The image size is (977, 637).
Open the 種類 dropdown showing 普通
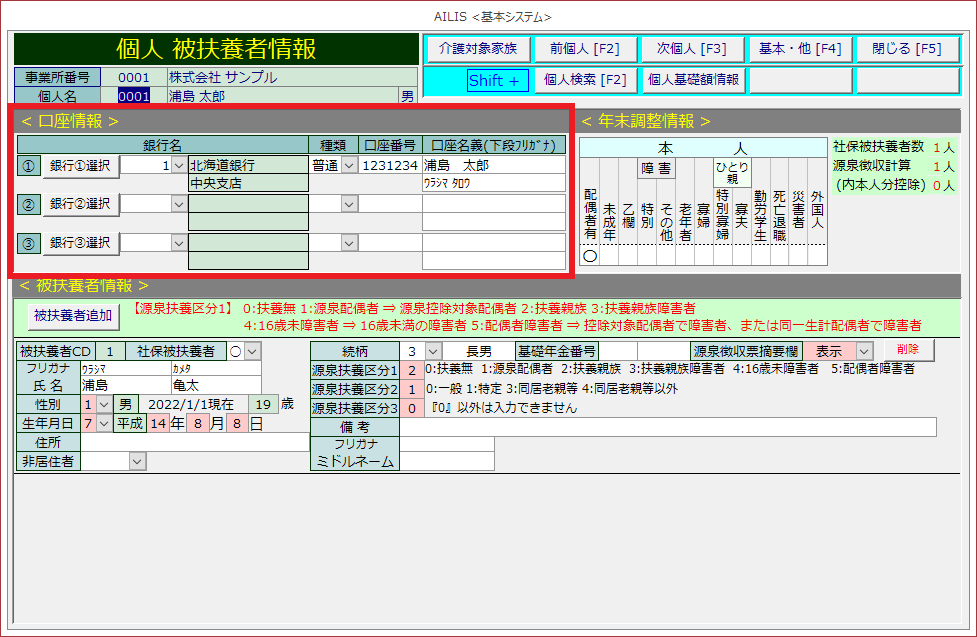(x=349, y=166)
